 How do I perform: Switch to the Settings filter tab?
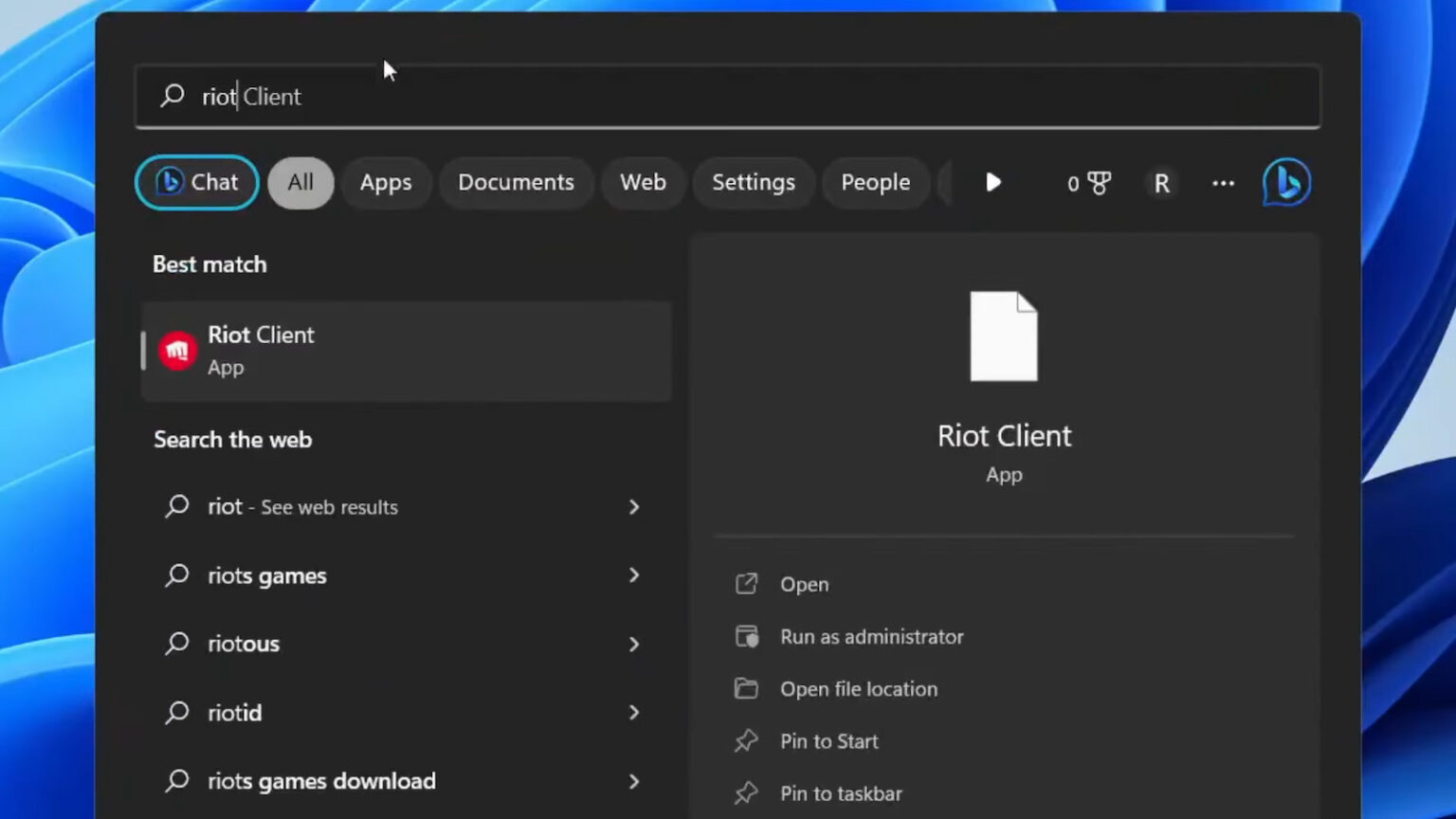(753, 183)
